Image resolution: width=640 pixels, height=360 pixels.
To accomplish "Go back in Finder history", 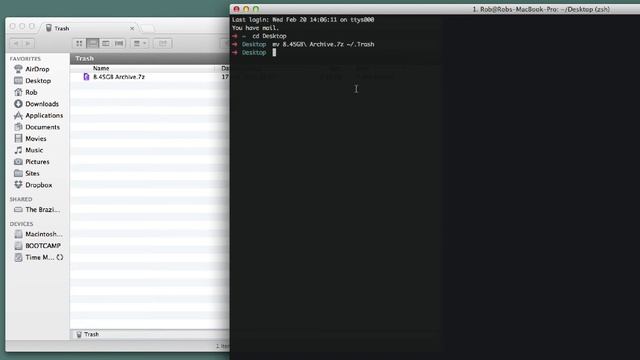I will click(x=16, y=43).
